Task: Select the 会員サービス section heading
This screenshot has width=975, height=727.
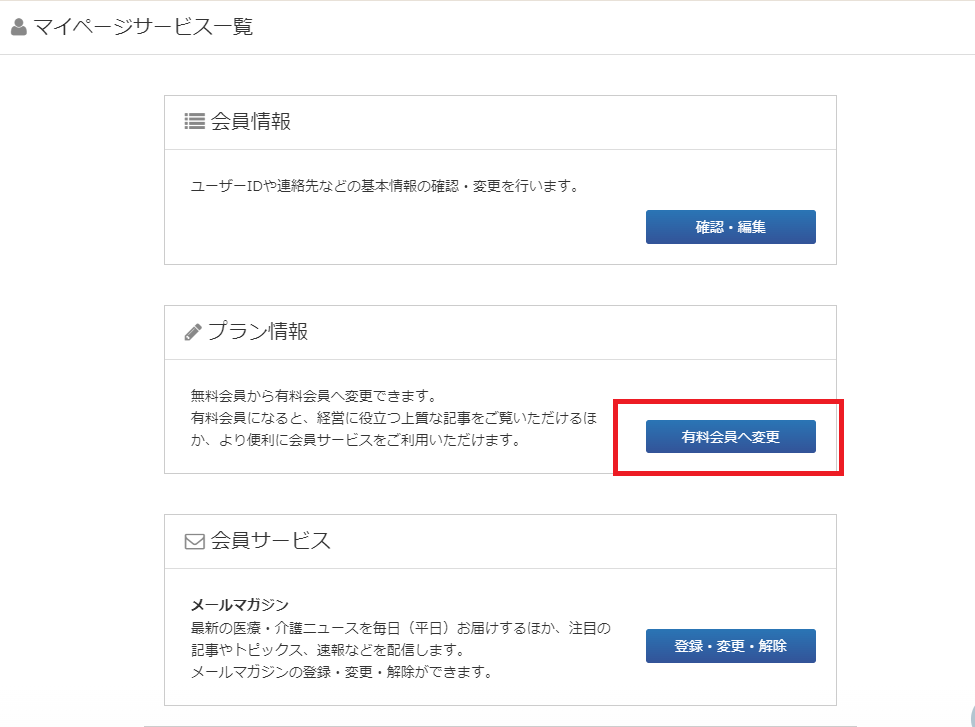Action: (270, 541)
